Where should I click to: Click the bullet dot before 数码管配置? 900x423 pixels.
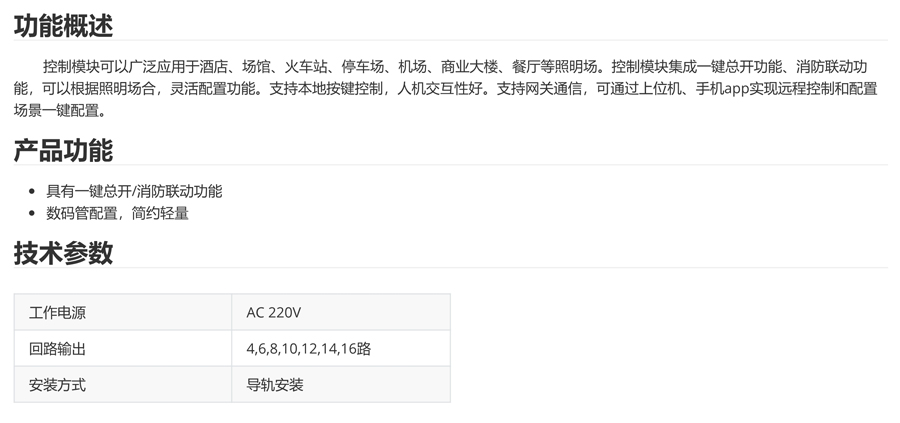point(37,213)
